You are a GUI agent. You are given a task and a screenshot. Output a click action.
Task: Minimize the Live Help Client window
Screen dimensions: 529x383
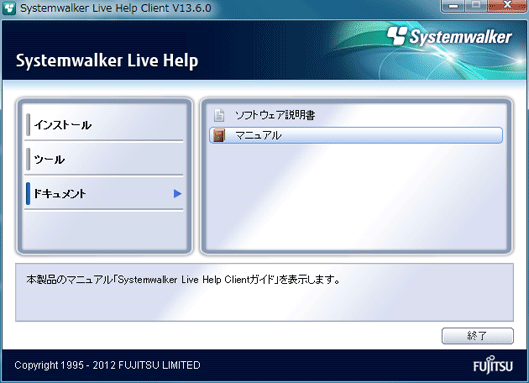pyautogui.click(x=453, y=5)
